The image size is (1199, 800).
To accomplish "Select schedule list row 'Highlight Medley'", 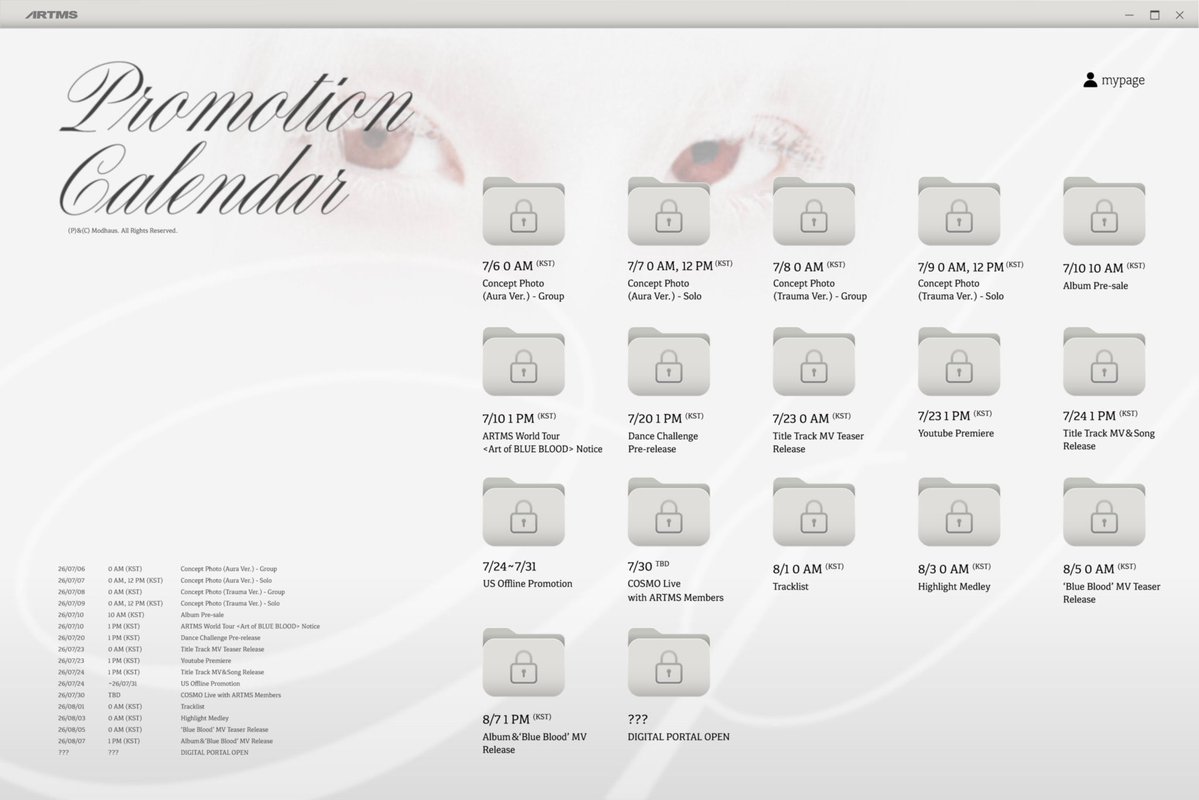I will (144, 718).
